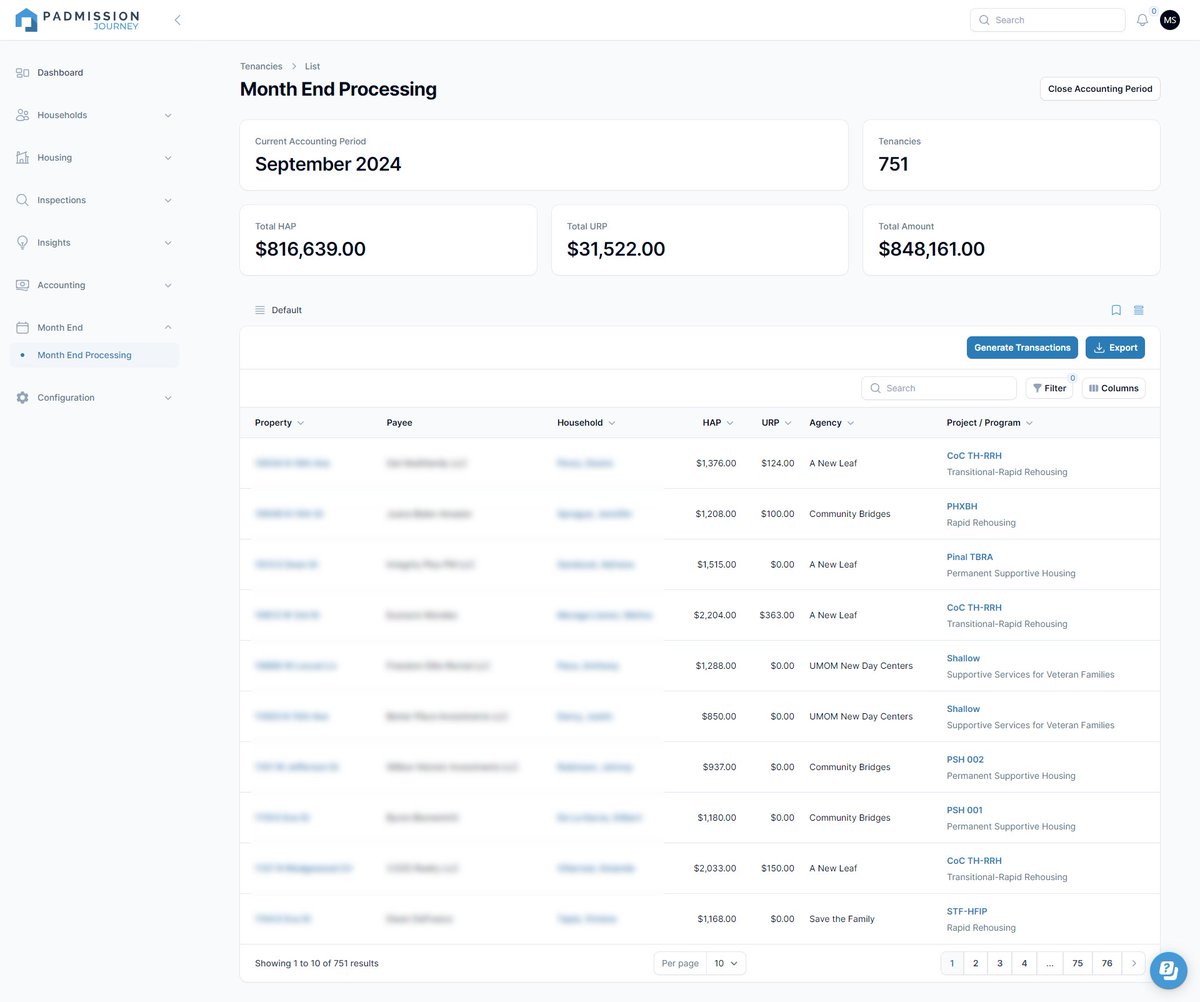Expand the Accounting menu chevron
Image resolution: width=1200 pixels, height=1002 pixels.
168,285
